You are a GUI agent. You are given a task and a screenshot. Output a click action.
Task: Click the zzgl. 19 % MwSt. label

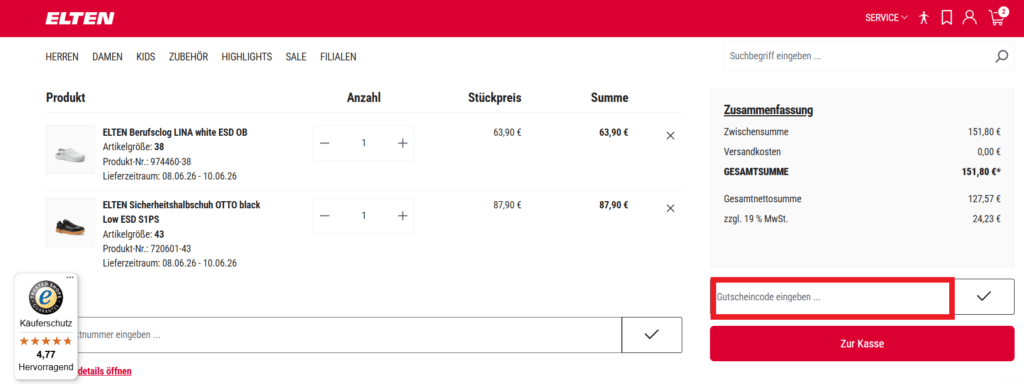tap(756, 219)
